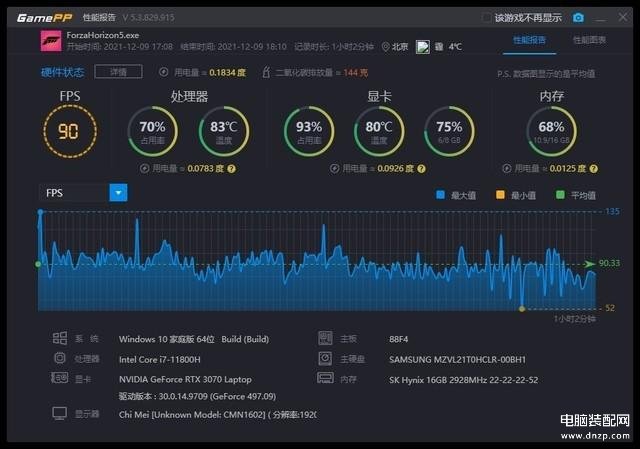The height and width of the screenshot is (449, 640).
Task: Minimize the GamePP window
Action: (600, 18)
